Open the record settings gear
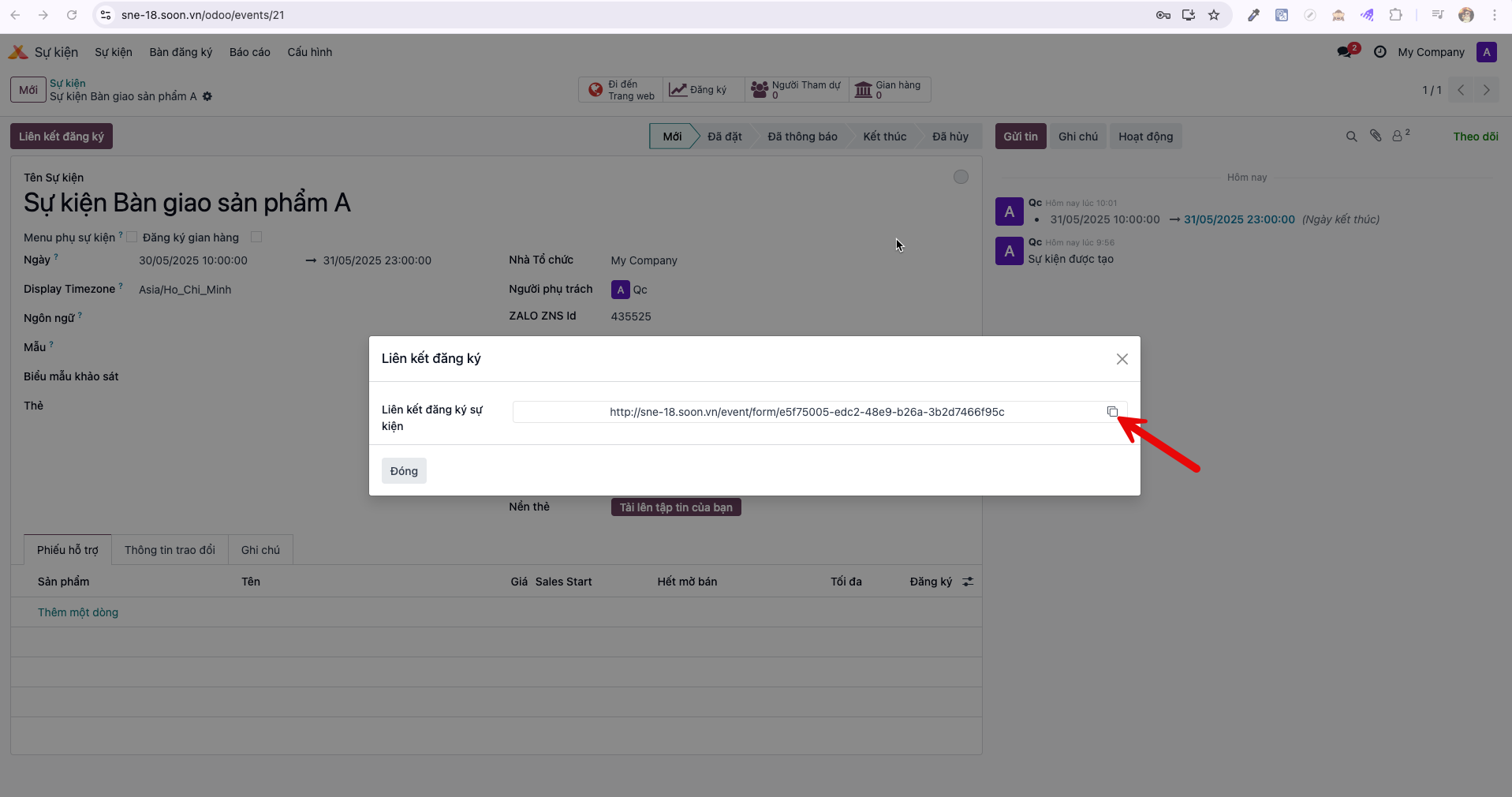1512x797 pixels. pos(207,96)
